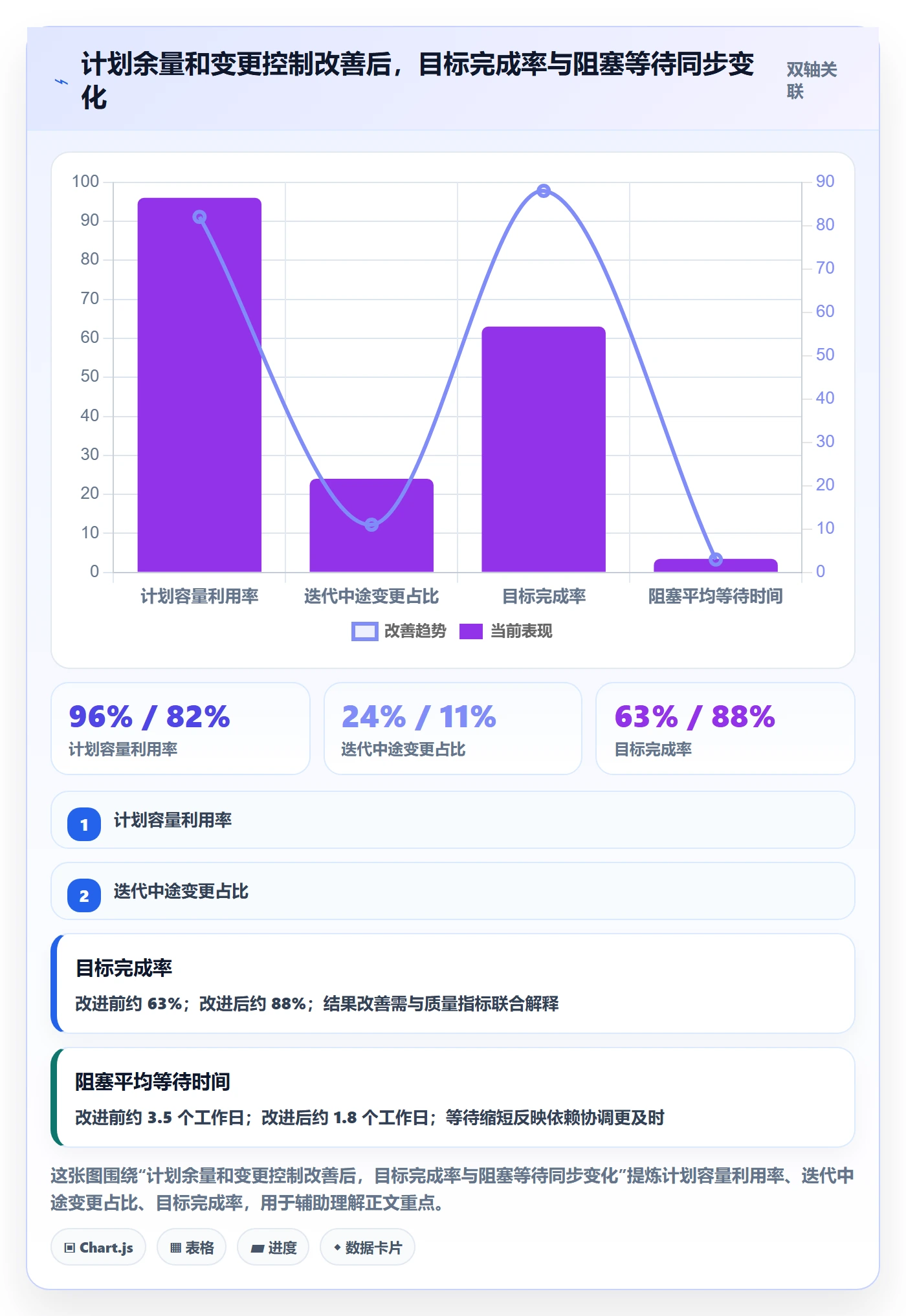906x1316 pixels.
Task: Click the x-axis label 迭代中途变更占比
Action: pyautogui.click(x=371, y=596)
